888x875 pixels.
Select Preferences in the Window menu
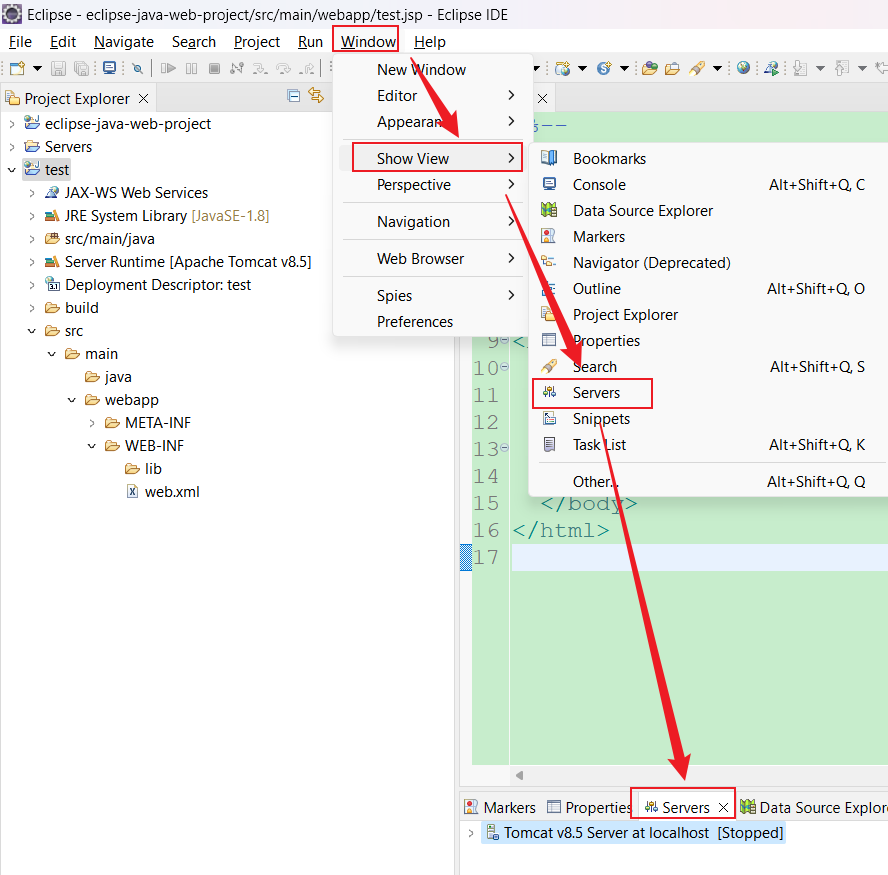415,322
